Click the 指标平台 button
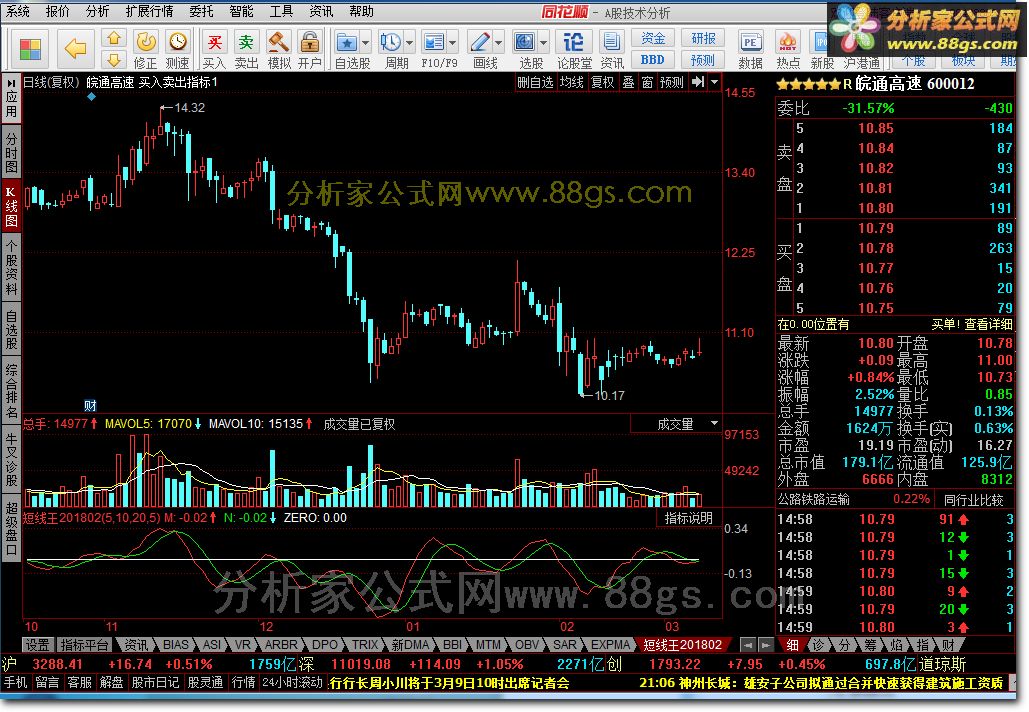Image resolution: width=1029 pixels, height=712 pixels. pos(84,645)
